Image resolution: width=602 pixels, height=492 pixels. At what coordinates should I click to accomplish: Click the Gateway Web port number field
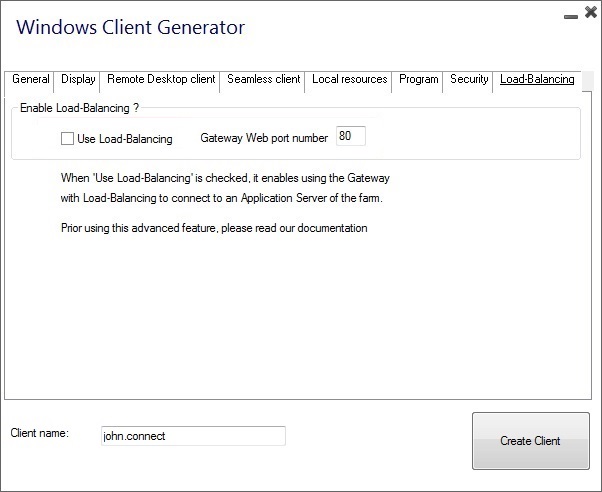pyautogui.click(x=351, y=136)
